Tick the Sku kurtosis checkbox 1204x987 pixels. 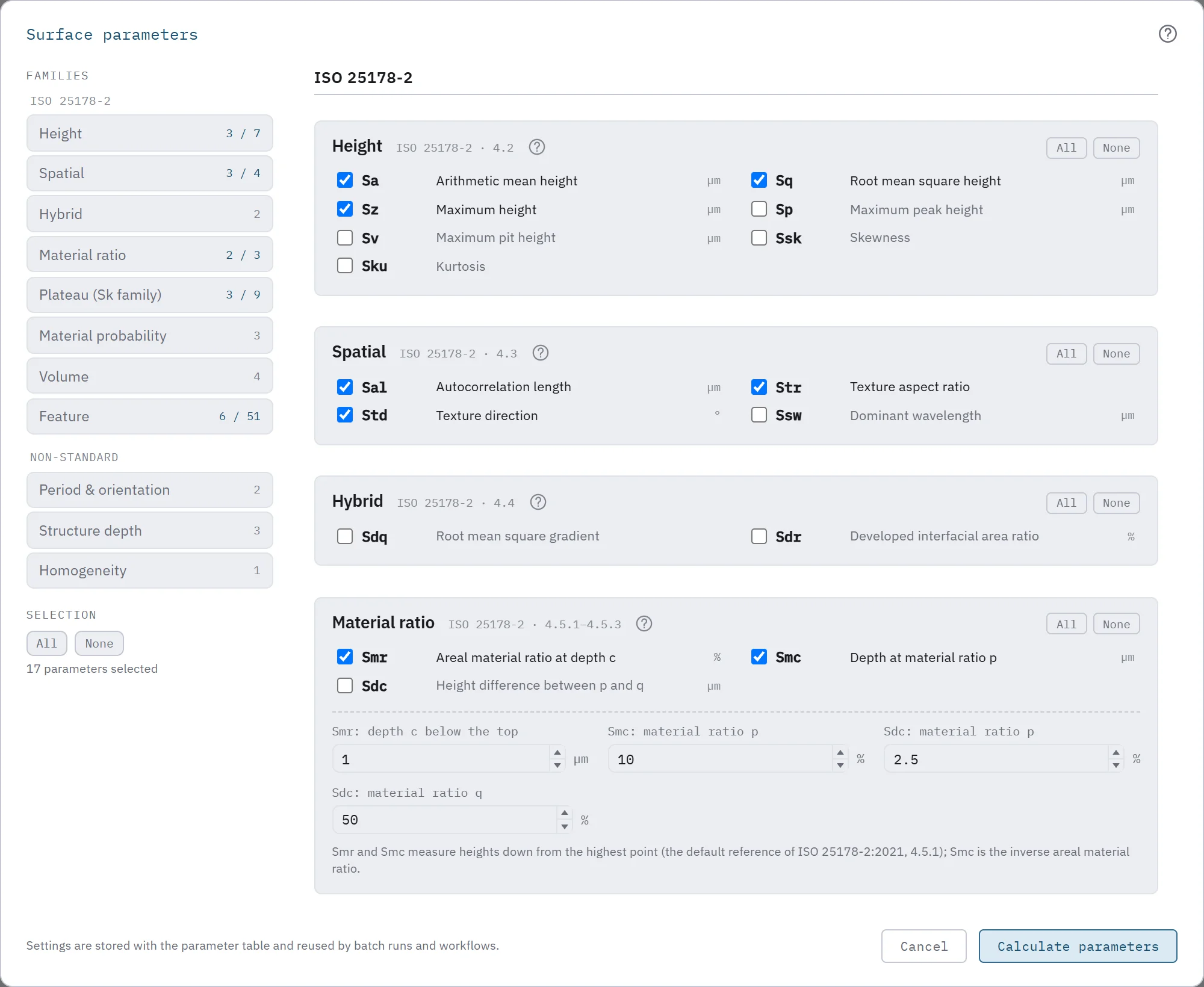(x=345, y=265)
